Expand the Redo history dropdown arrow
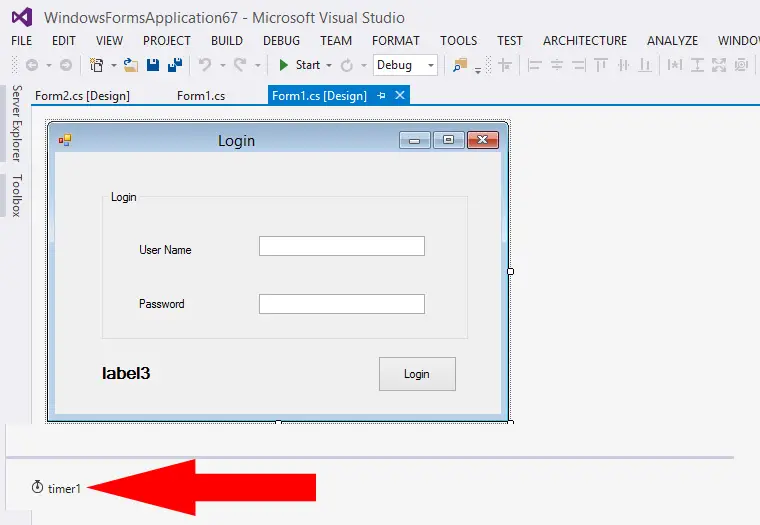760x525 pixels. pos(258,65)
